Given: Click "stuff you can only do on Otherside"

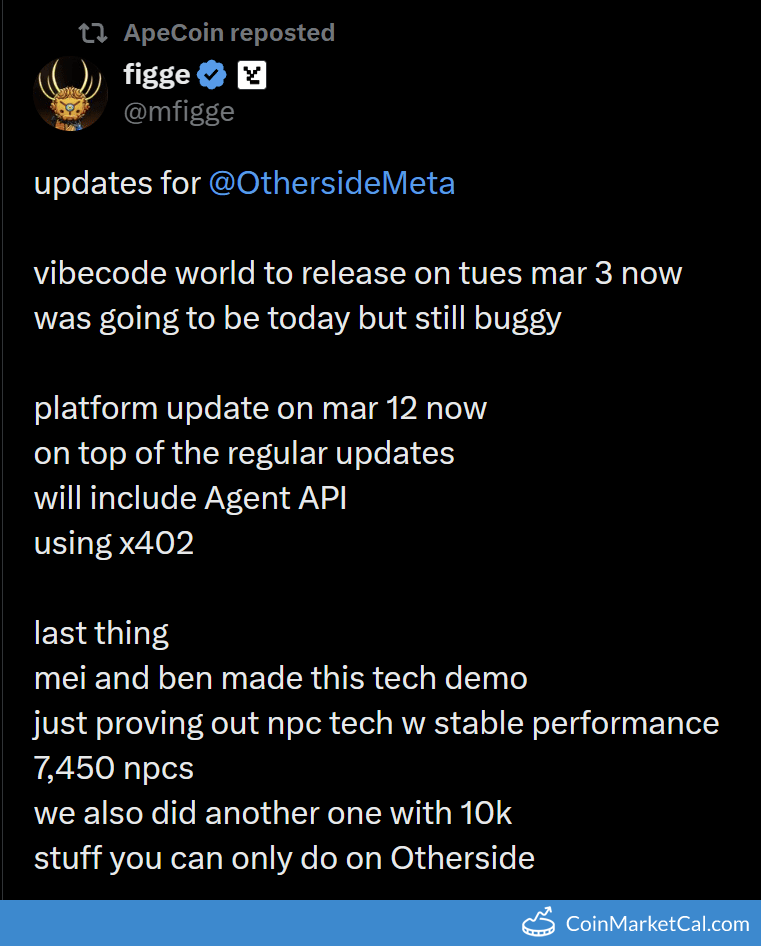Looking at the screenshot, I should [284, 858].
